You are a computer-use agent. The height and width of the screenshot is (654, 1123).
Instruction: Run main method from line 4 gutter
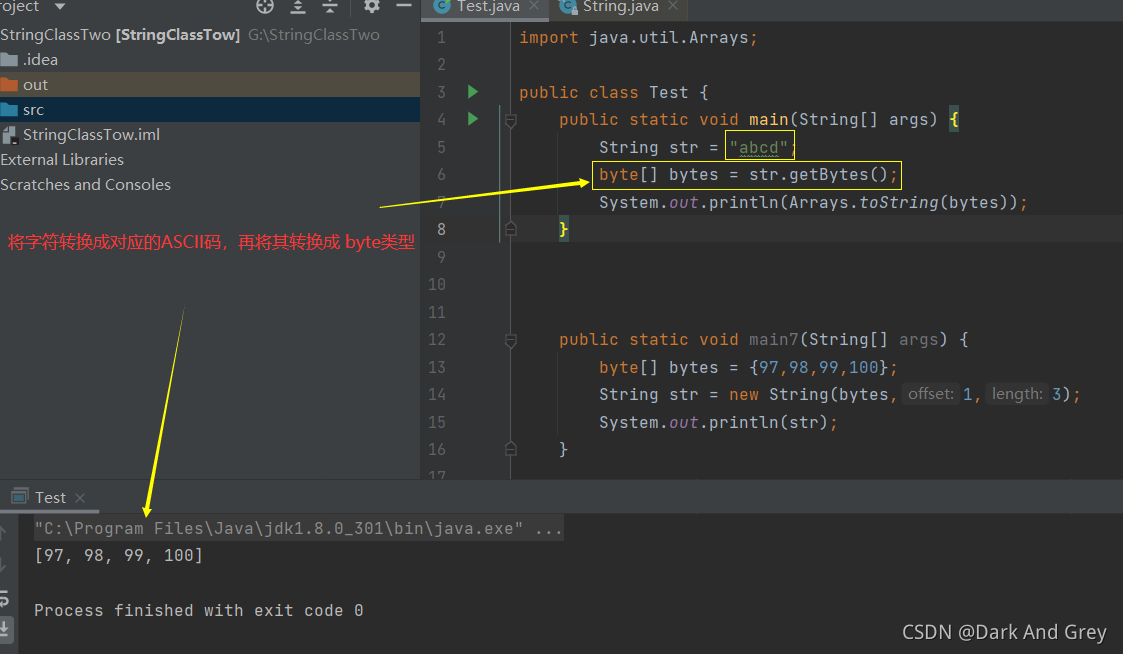click(473, 119)
